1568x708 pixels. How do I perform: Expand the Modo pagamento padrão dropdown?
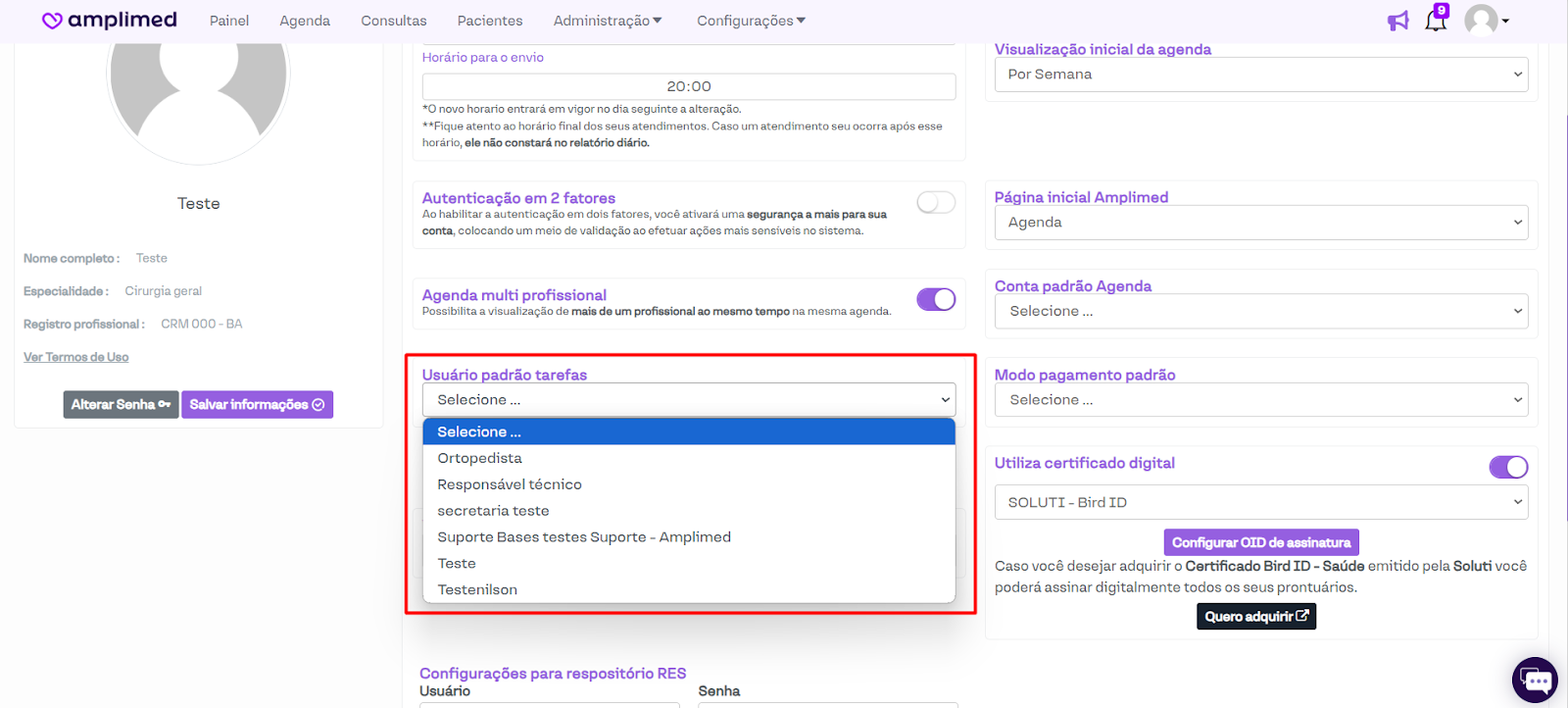click(x=1260, y=400)
